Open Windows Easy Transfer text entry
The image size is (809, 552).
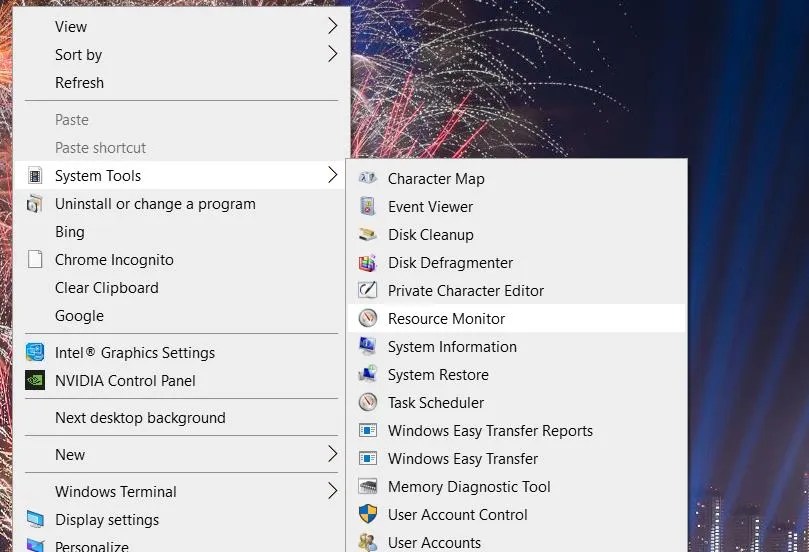pyautogui.click(x=463, y=459)
